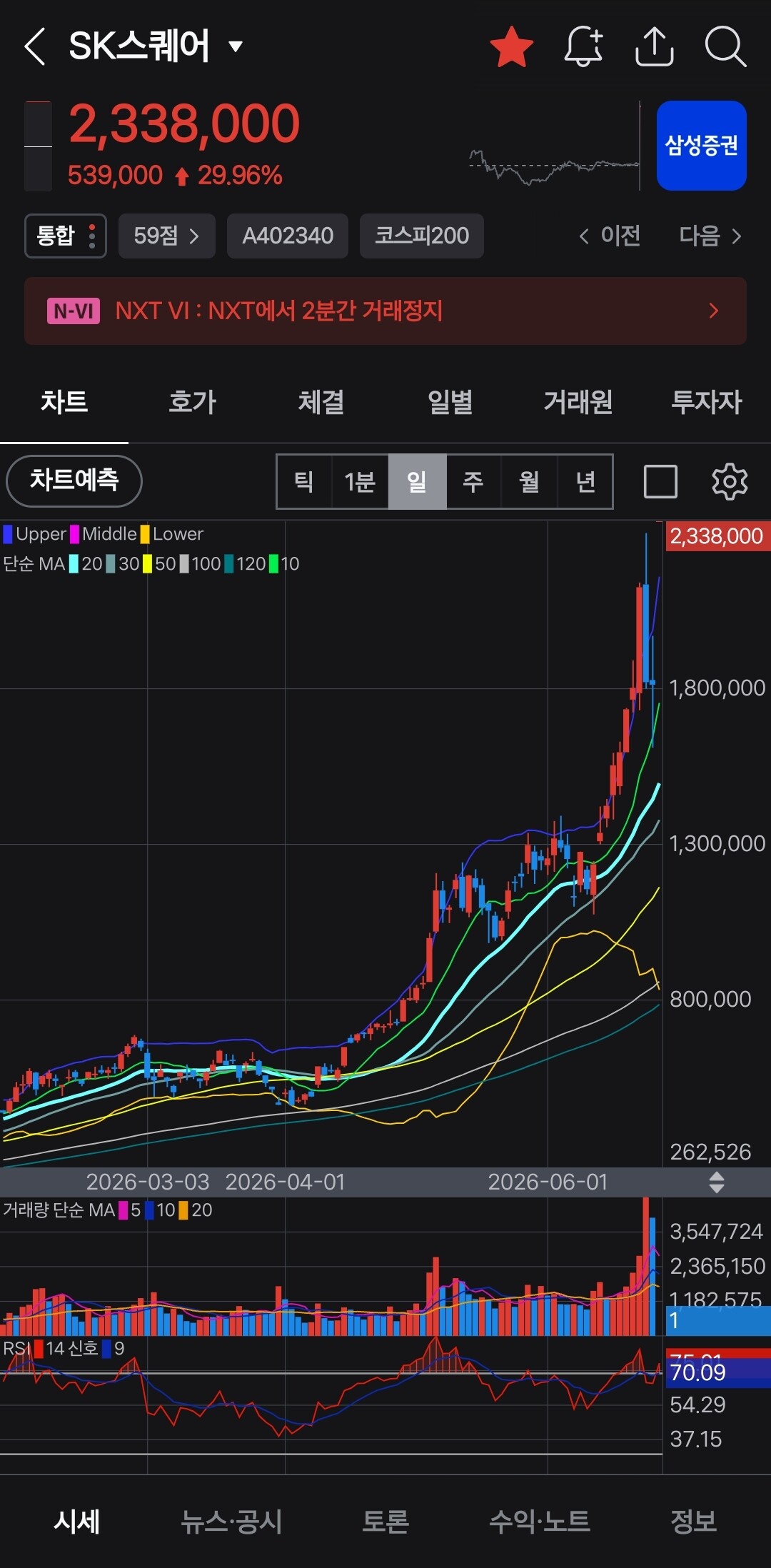Expand the NXT VI notice banner
The height and width of the screenshot is (1568, 771).
(x=385, y=311)
